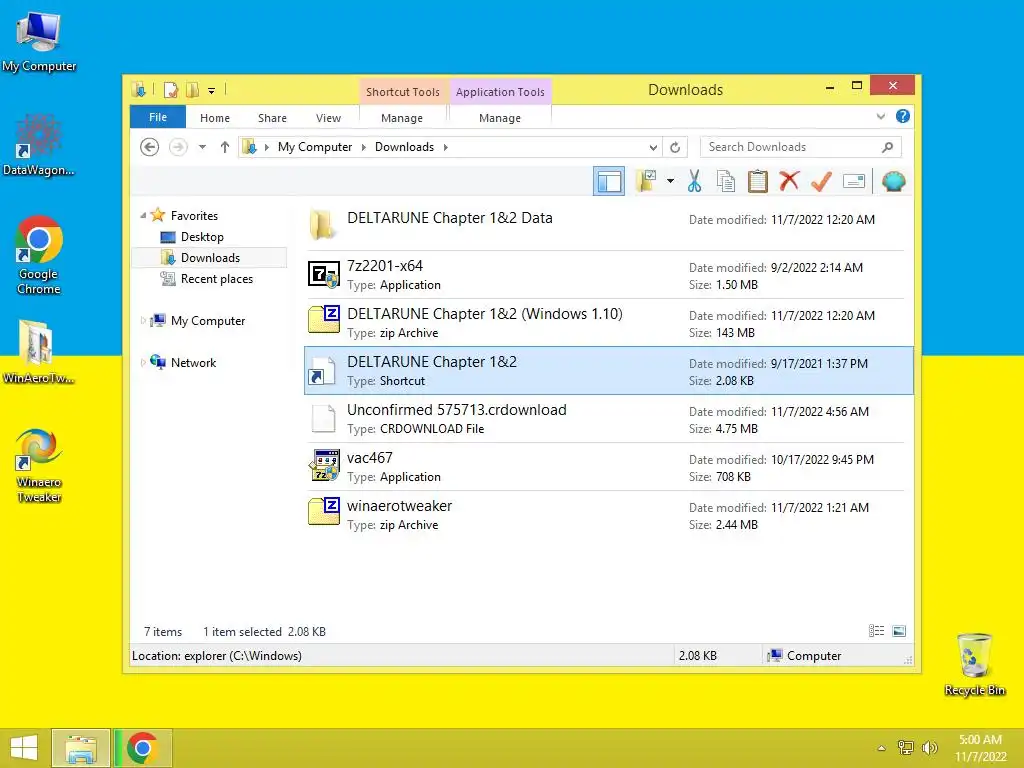This screenshot has width=1024, height=768.
Task: Expand My Computer node in navigation pane
Action: (143, 320)
